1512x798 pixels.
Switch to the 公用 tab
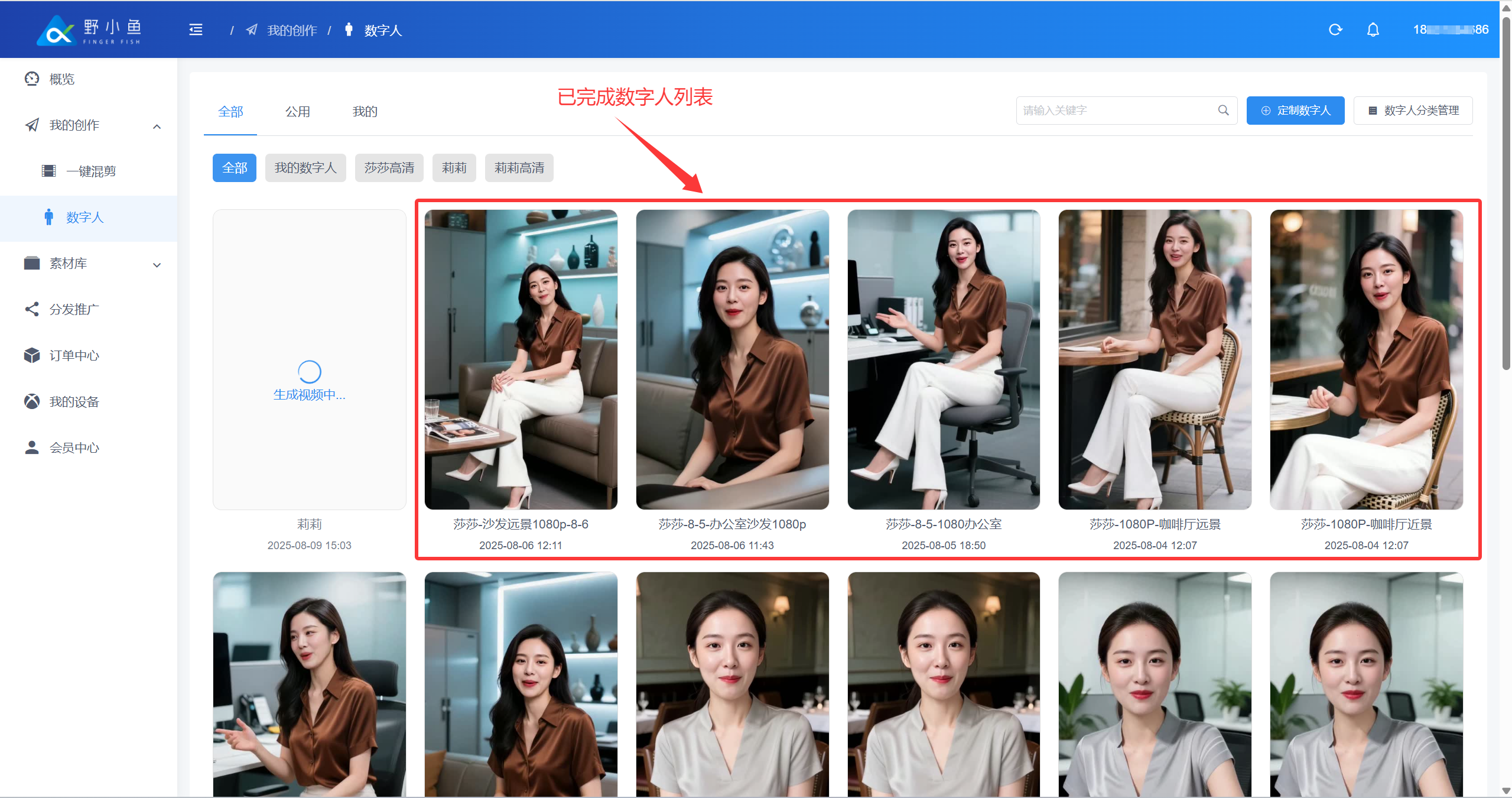297,111
